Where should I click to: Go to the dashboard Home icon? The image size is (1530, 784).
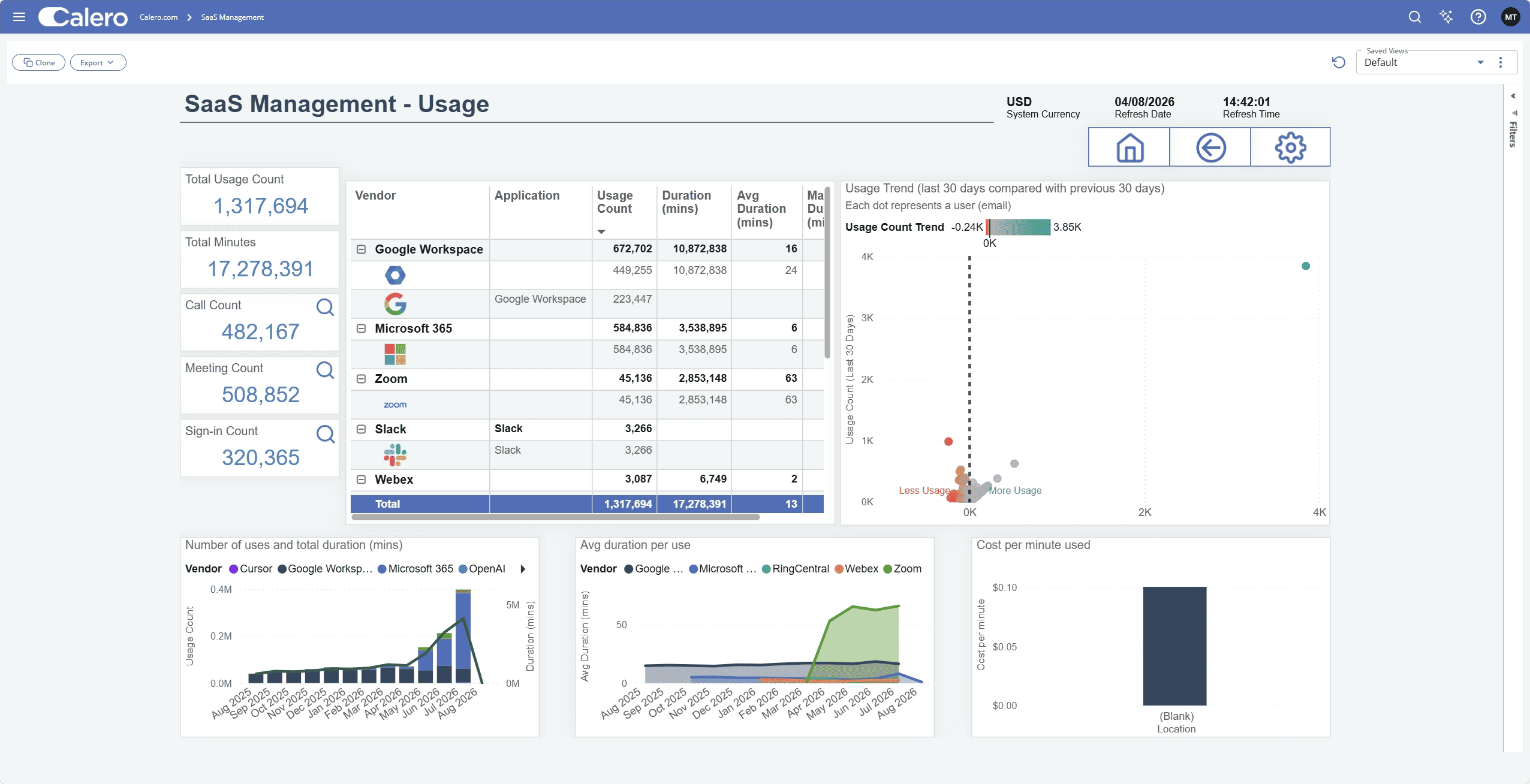[x=1130, y=147]
